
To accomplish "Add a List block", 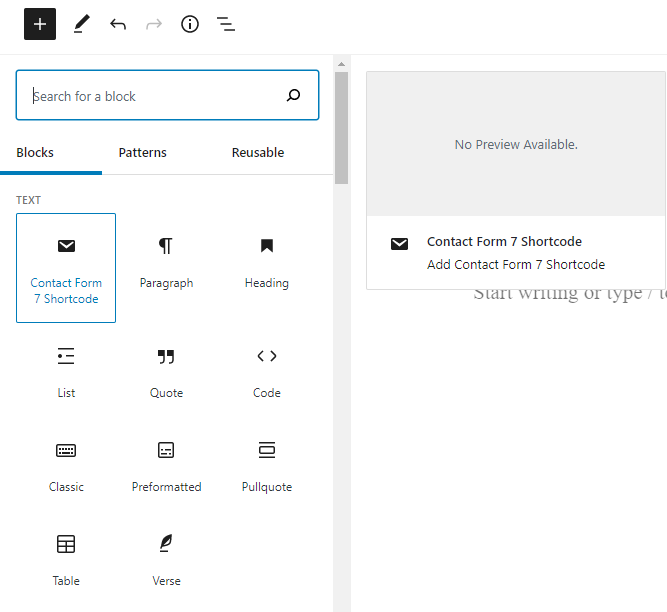I will click(x=66, y=372).
